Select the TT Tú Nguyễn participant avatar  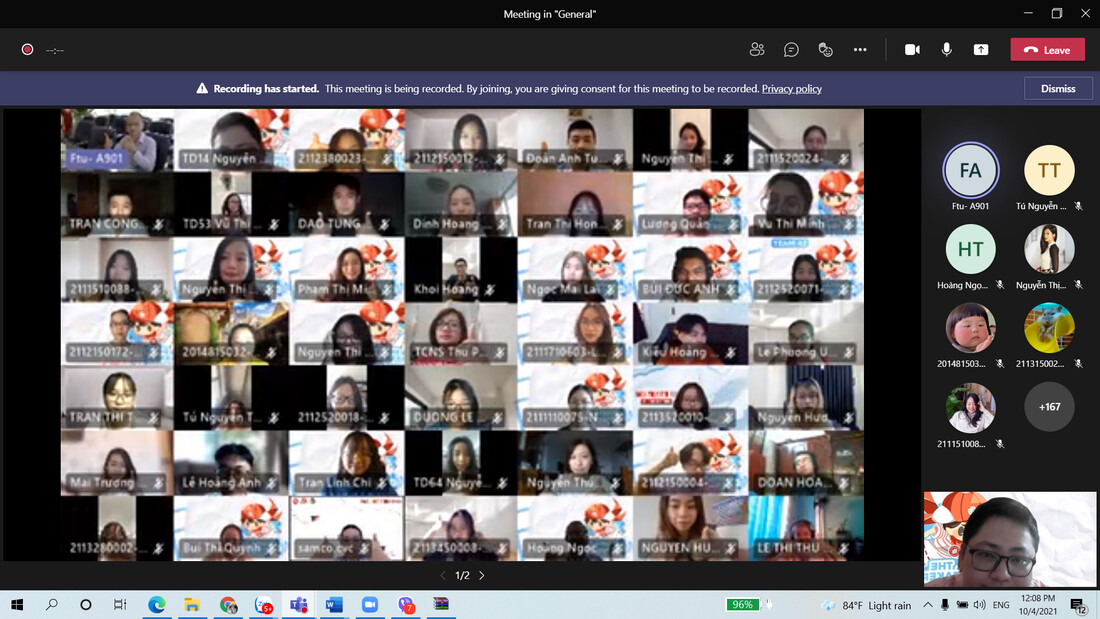tap(1049, 171)
